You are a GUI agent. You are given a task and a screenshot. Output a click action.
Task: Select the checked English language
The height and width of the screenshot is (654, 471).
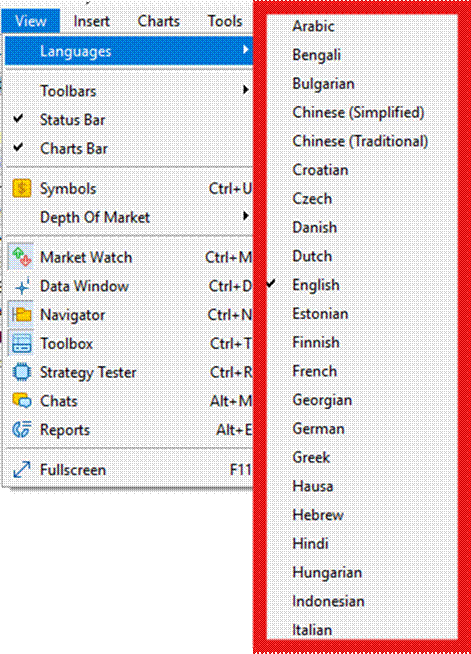316,285
